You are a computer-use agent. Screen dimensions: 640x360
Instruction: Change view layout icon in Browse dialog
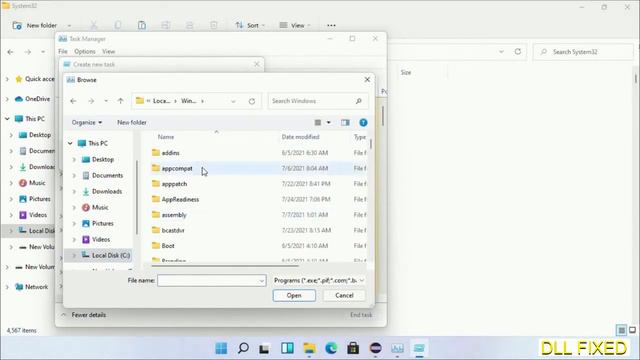click(318, 122)
